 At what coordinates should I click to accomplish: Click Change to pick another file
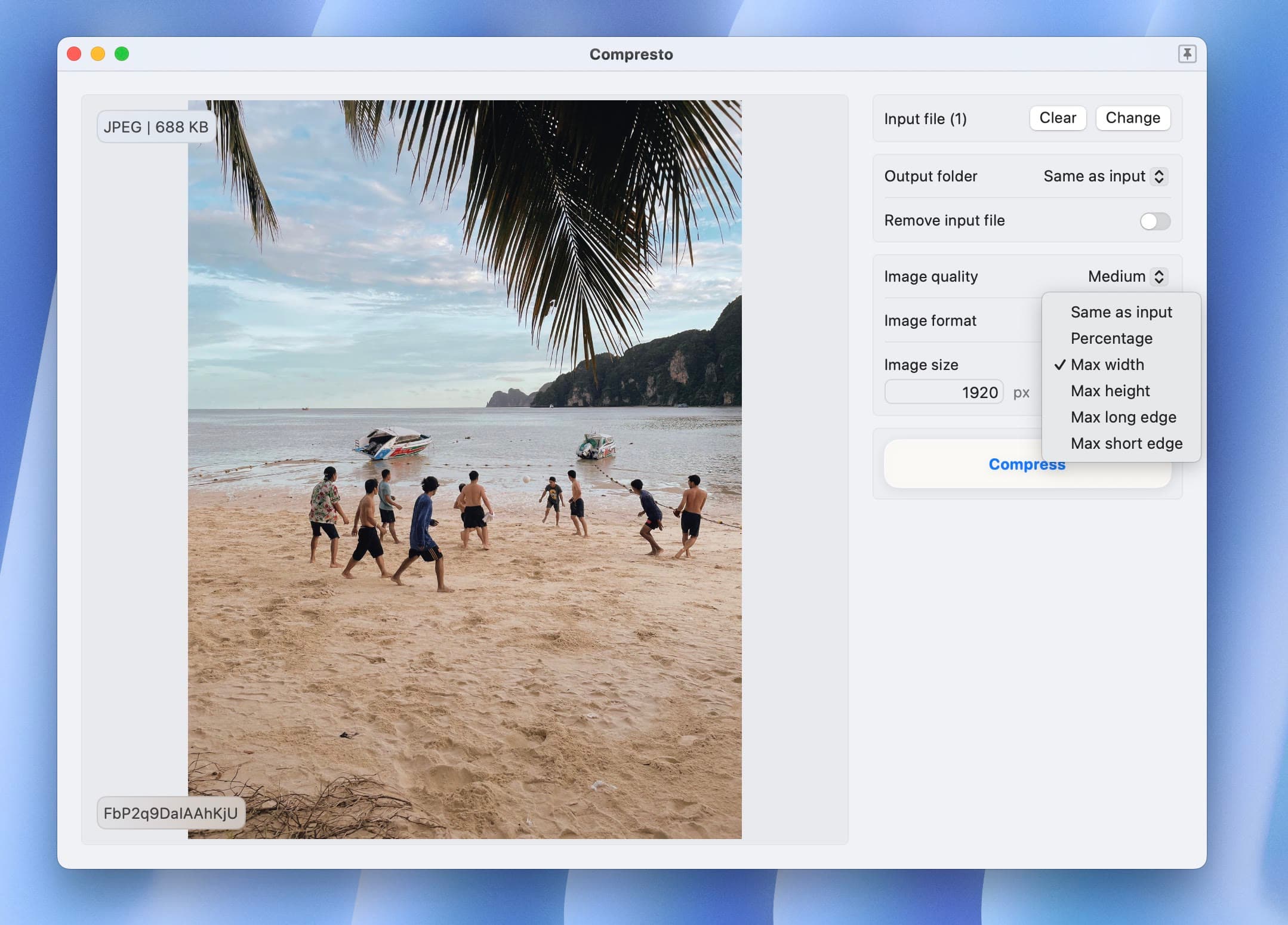coord(1133,118)
